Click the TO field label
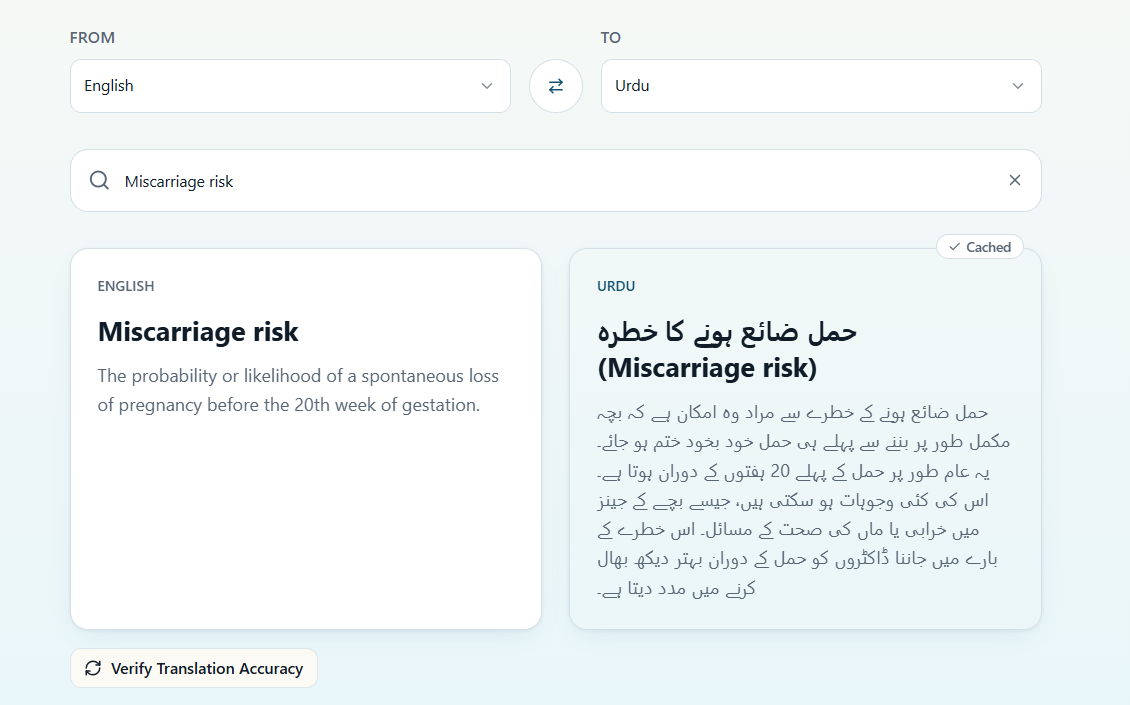The height and width of the screenshot is (705, 1130). coord(610,37)
